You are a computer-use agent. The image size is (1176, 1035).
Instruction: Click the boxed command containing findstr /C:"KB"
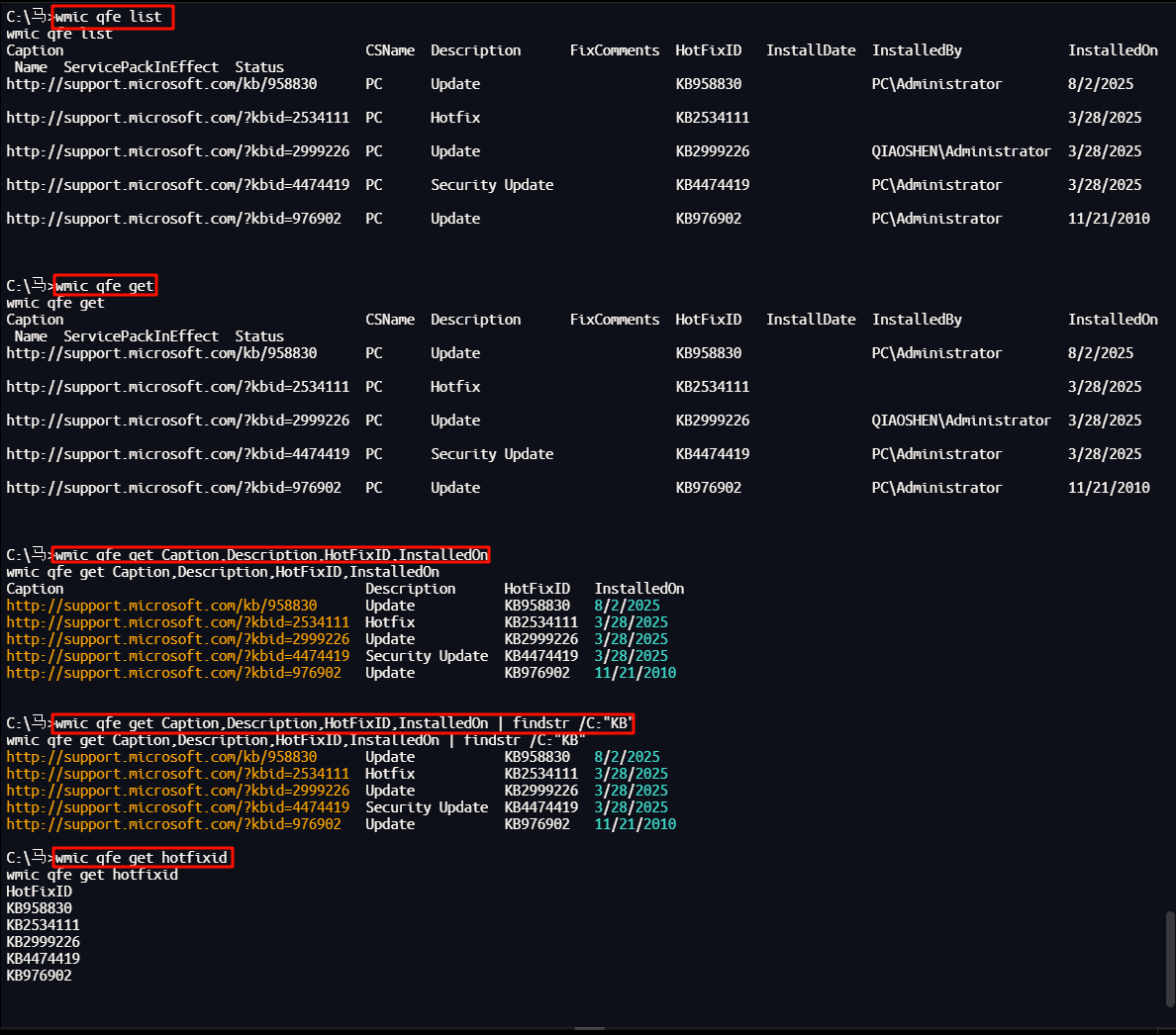coord(343,723)
